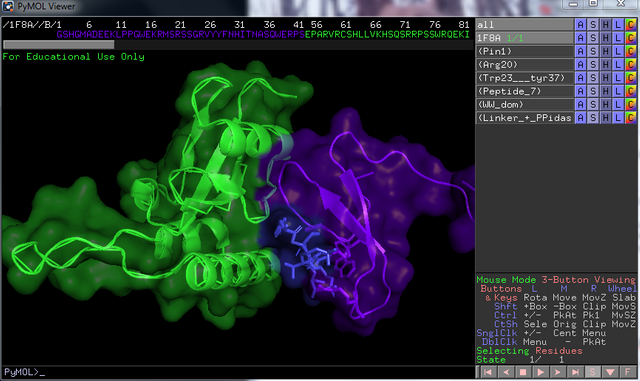This screenshot has height=381, width=640.
Task: Click the H button in the 'all' row
Action: click(x=606, y=25)
